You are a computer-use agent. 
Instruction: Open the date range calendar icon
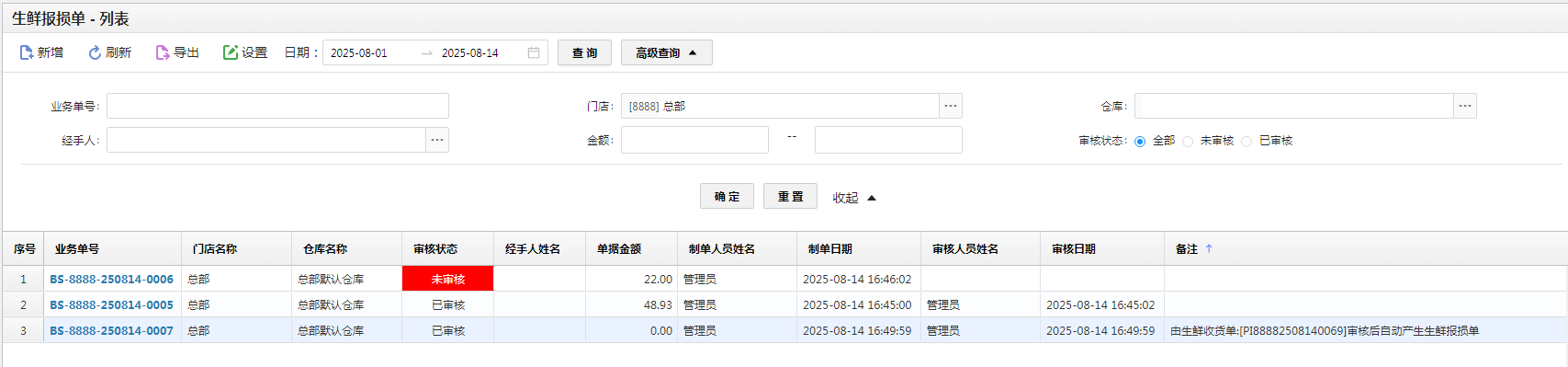(534, 52)
